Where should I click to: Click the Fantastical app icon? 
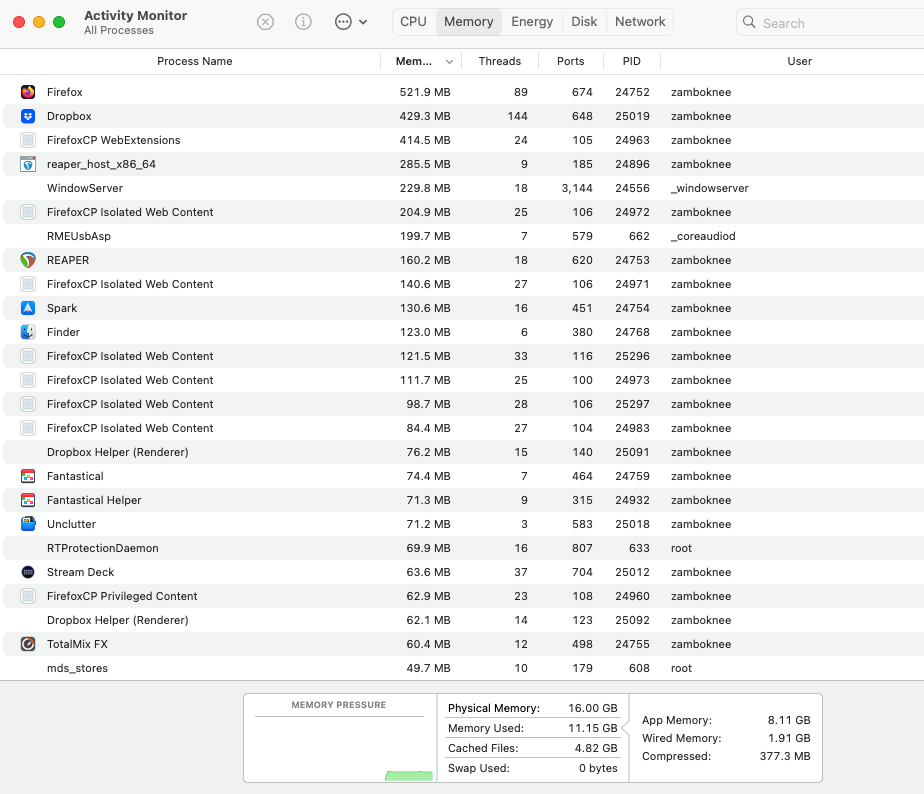[x=28, y=476]
